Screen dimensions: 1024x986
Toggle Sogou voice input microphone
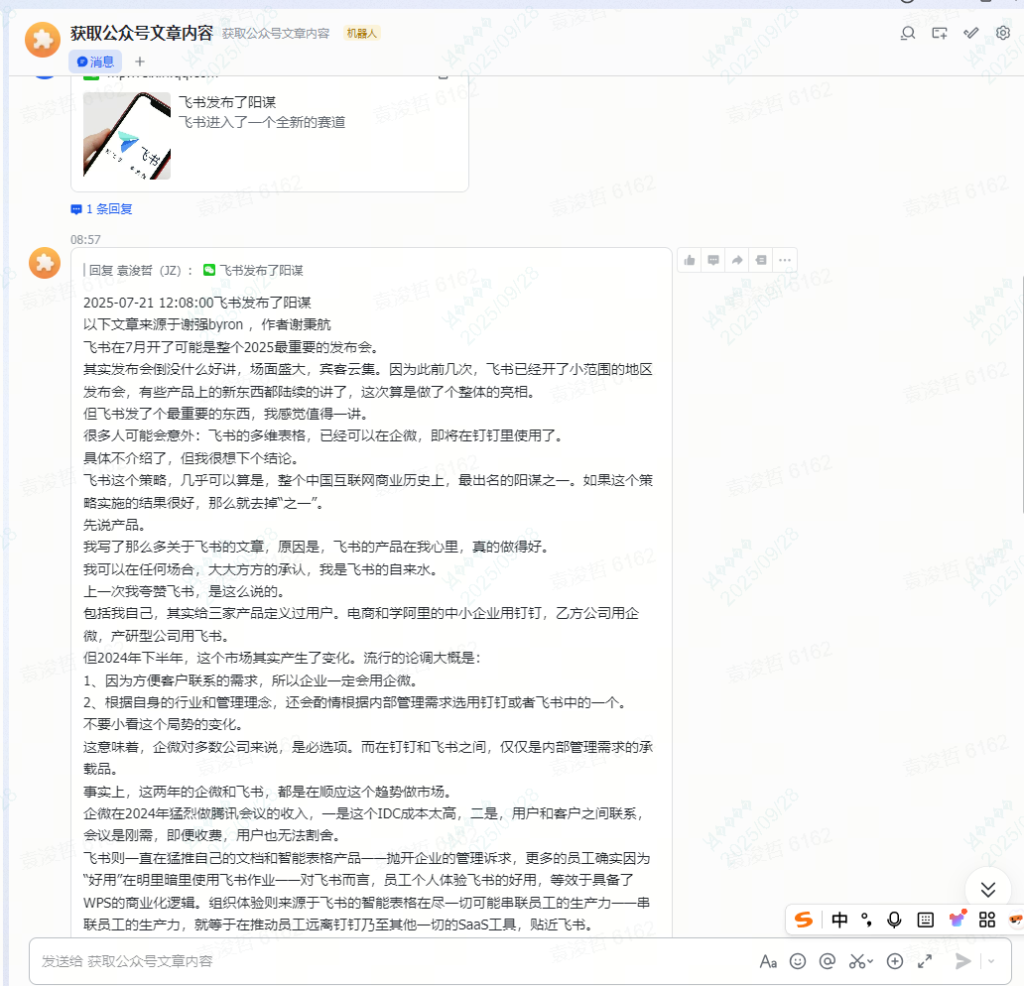click(x=894, y=919)
